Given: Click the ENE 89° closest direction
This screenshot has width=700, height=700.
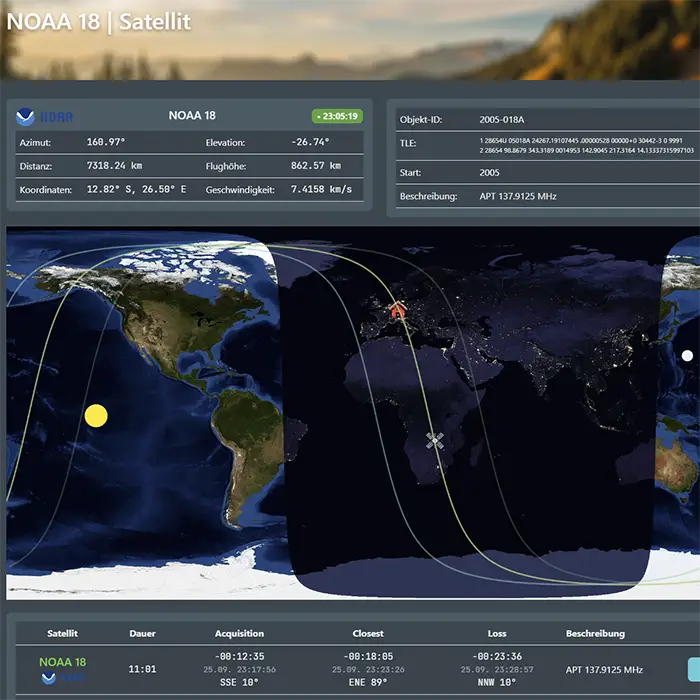Looking at the screenshot, I should click(368, 682).
